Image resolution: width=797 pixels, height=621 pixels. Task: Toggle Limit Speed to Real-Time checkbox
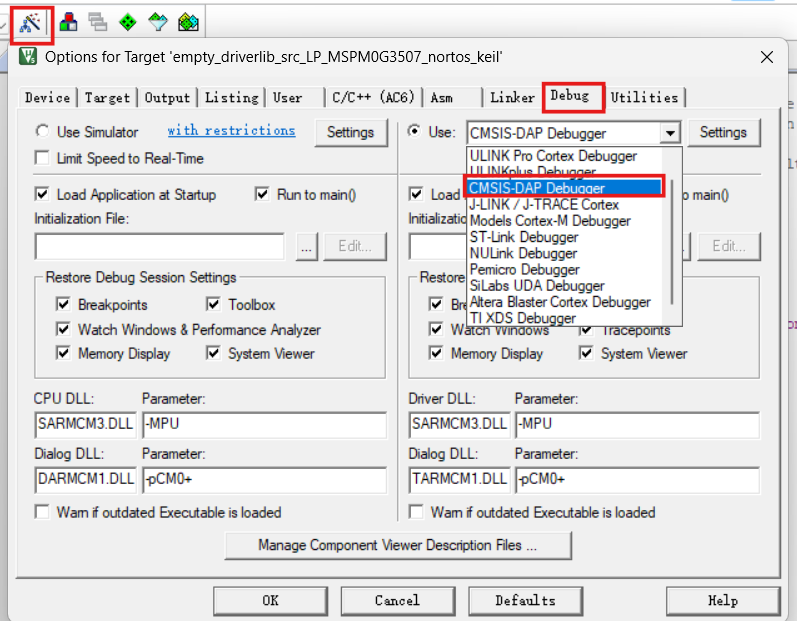42,158
